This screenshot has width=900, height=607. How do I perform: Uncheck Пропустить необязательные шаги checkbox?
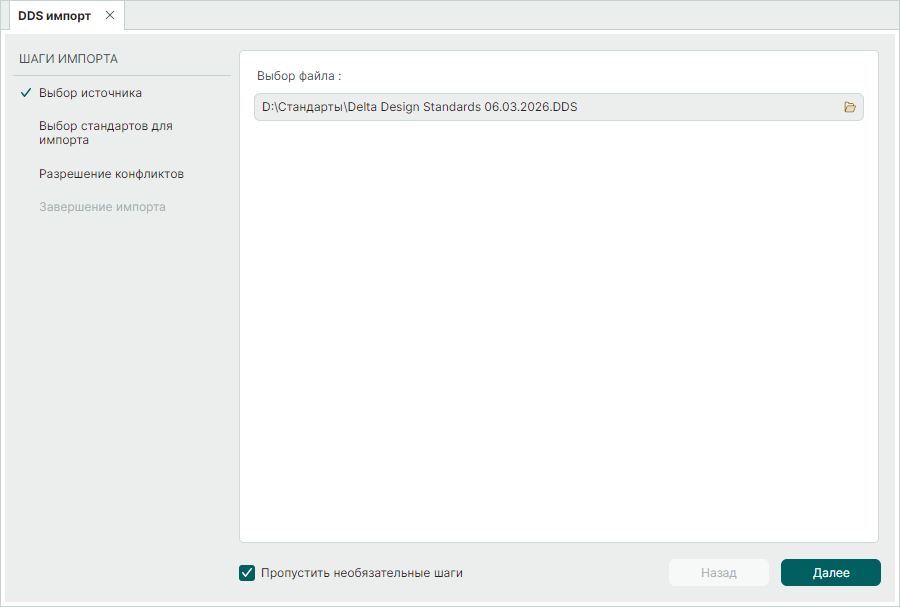pyautogui.click(x=247, y=573)
